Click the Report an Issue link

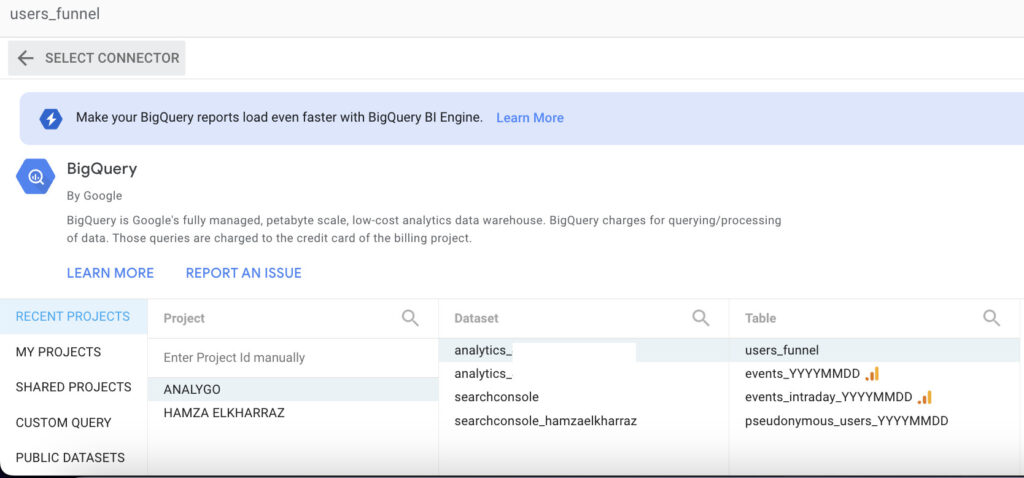[x=243, y=273]
